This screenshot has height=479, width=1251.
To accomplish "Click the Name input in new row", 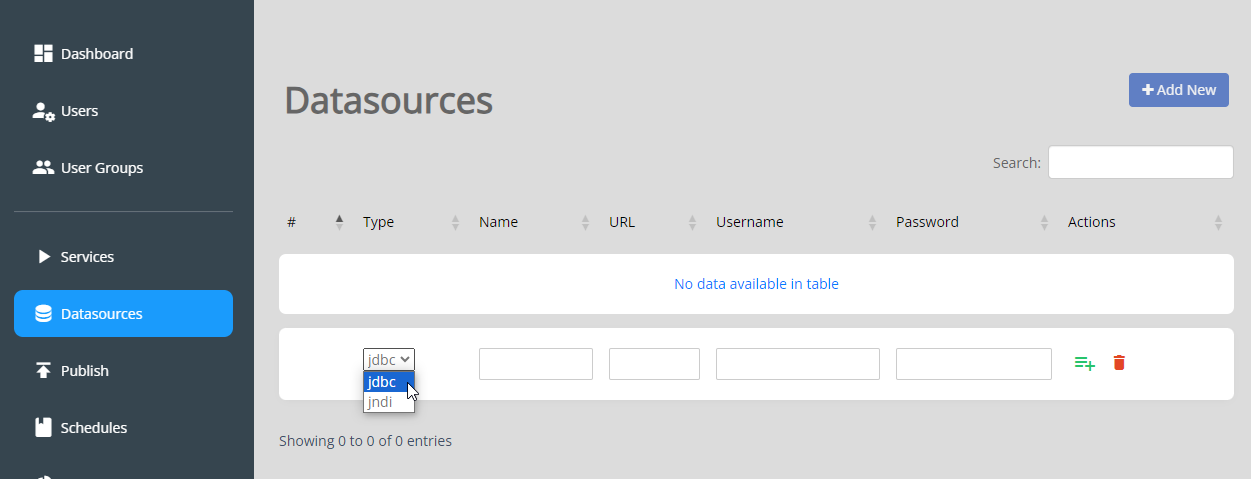I will click(x=536, y=364).
